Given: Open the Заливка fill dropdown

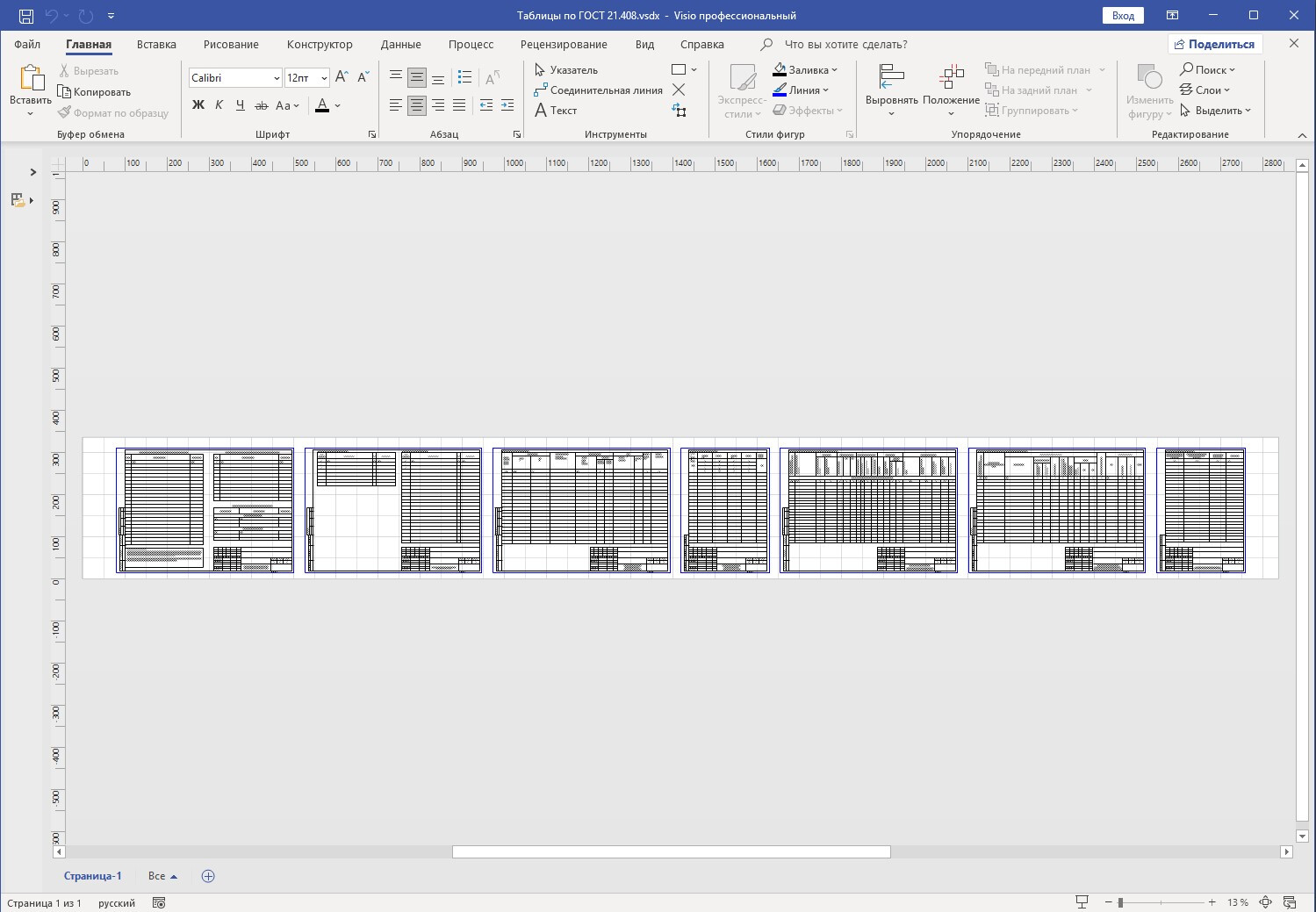Looking at the screenshot, I should click(806, 70).
